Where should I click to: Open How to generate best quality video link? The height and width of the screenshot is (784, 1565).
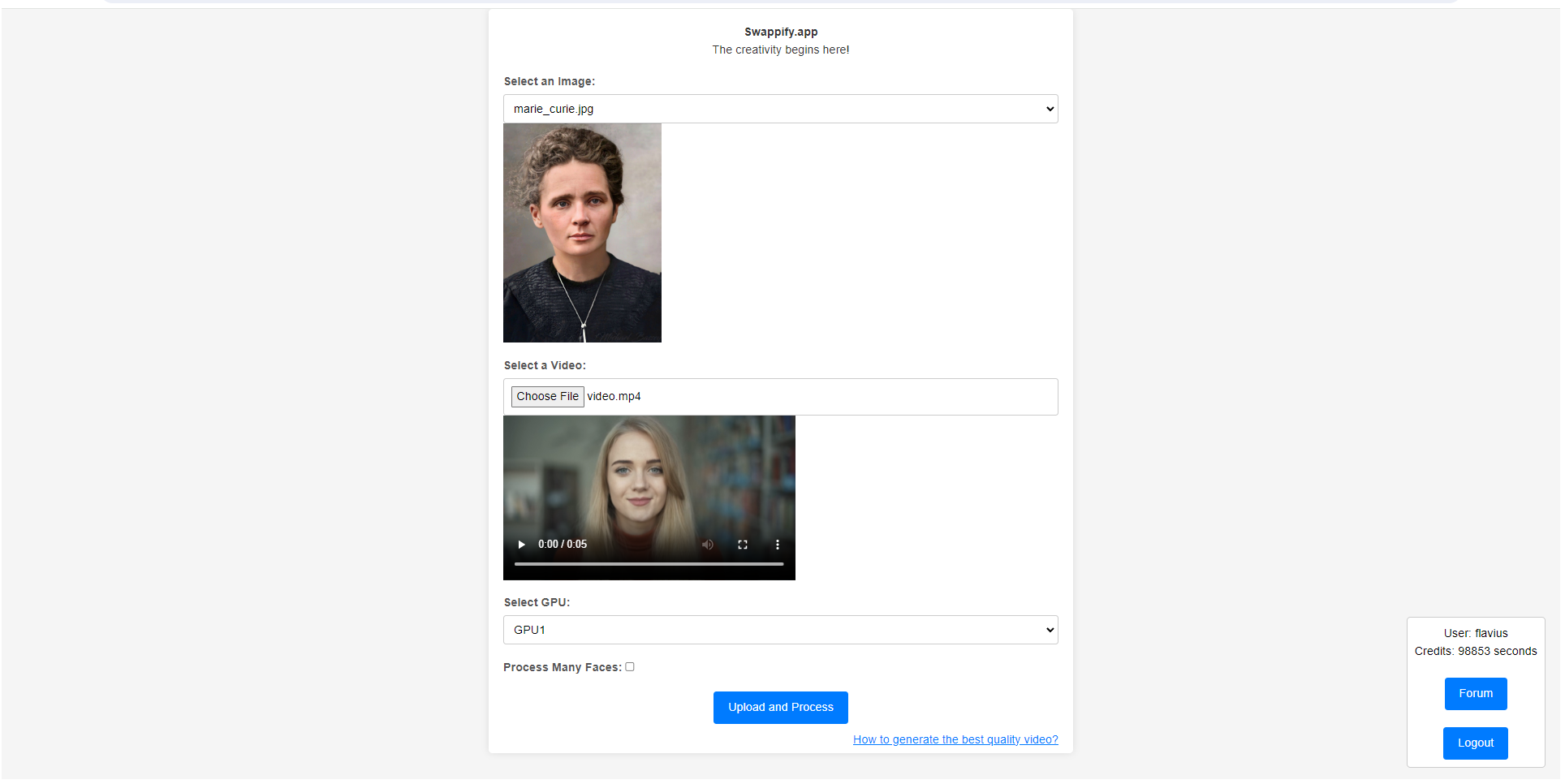(955, 739)
